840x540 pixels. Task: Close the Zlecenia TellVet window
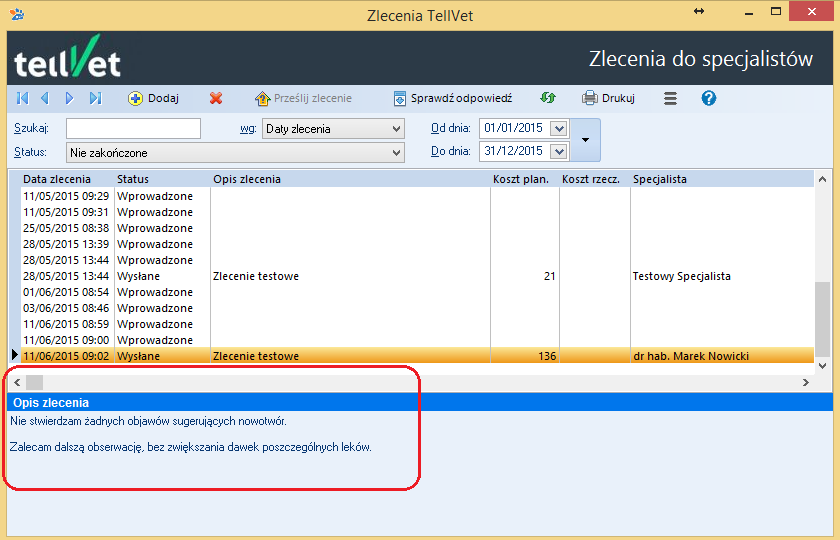pyautogui.click(x=812, y=11)
